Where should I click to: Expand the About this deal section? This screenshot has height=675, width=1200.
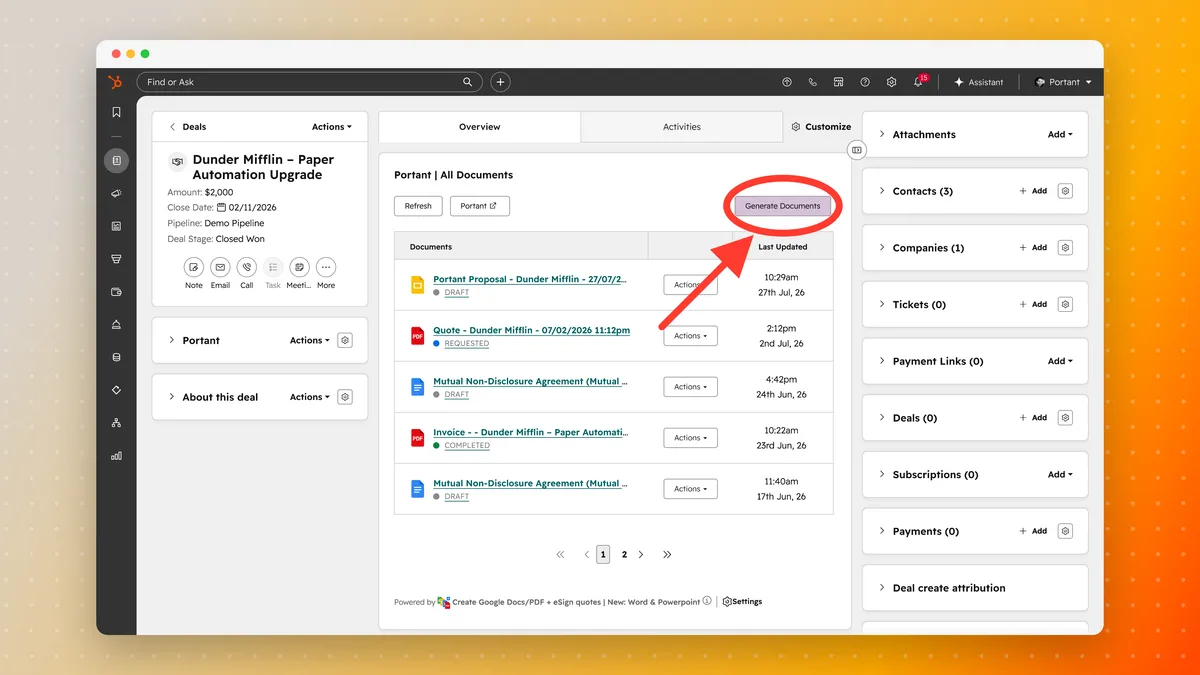171,397
